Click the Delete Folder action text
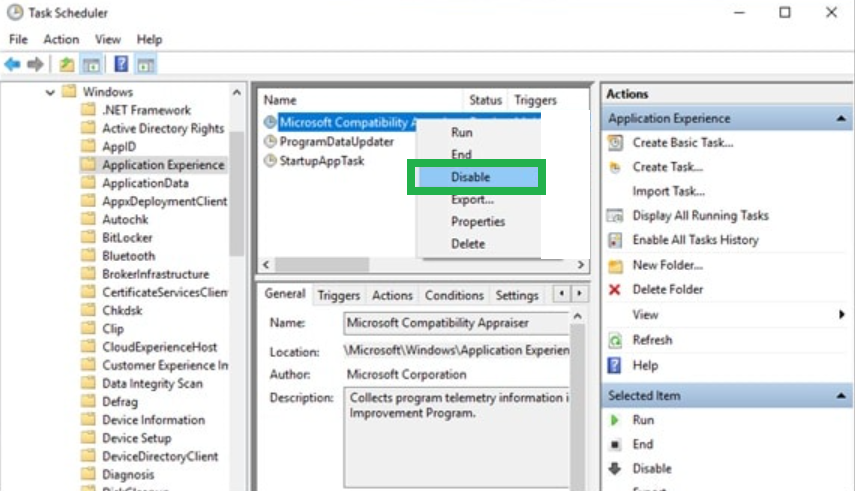 coord(667,289)
